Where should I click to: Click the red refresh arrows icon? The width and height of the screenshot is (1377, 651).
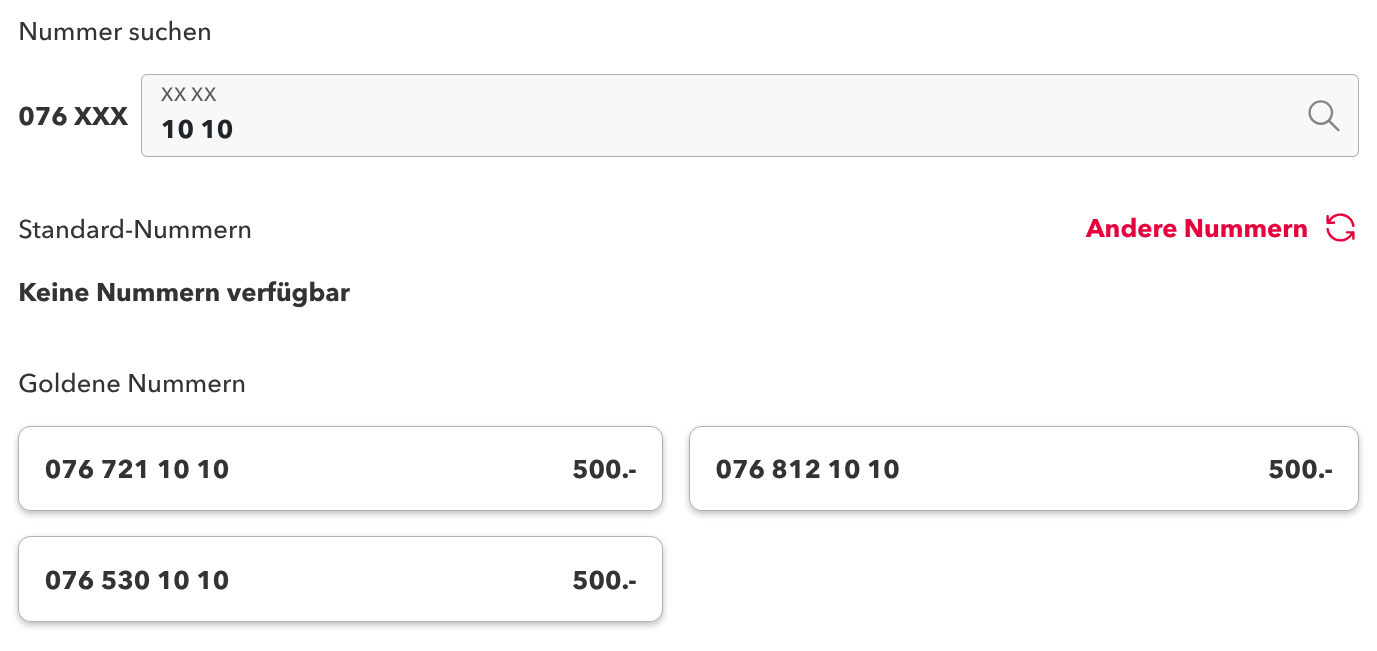1340,228
